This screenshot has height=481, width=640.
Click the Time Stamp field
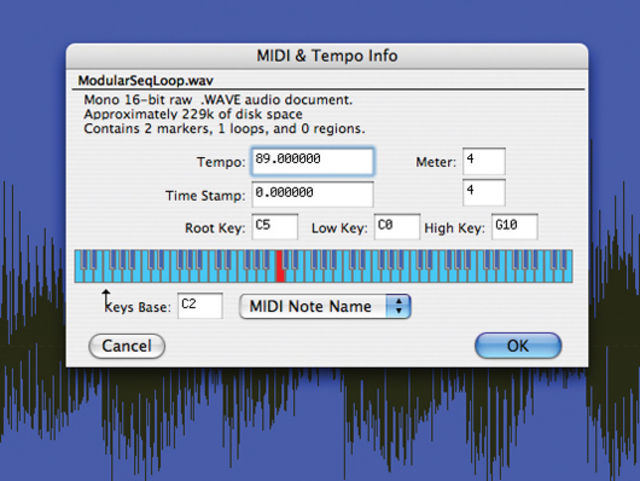pyautogui.click(x=312, y=194)
